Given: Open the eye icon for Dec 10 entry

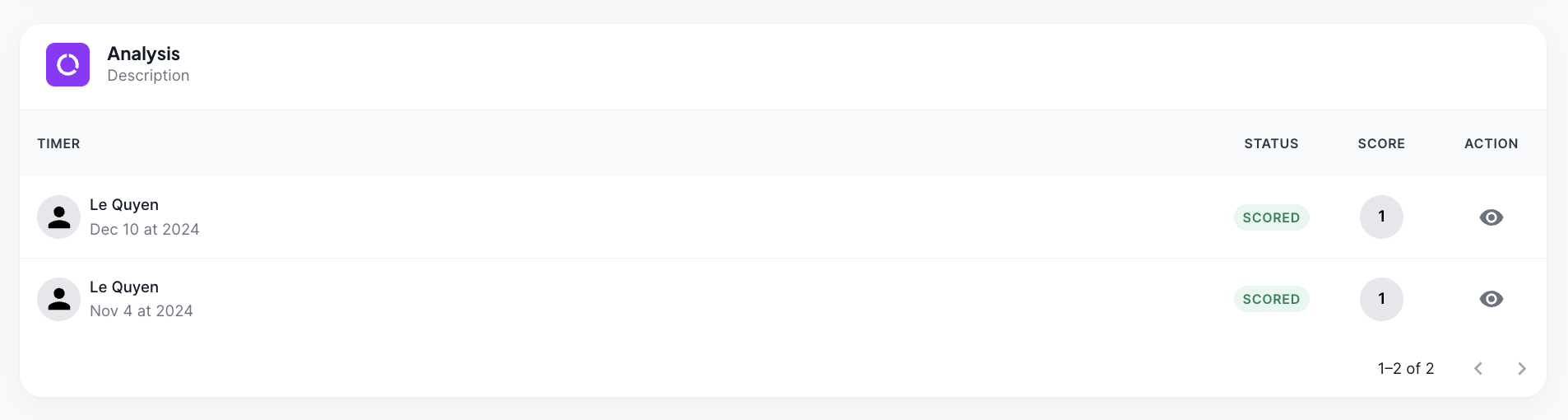Looking at the screenshot, I should 1491,217.
